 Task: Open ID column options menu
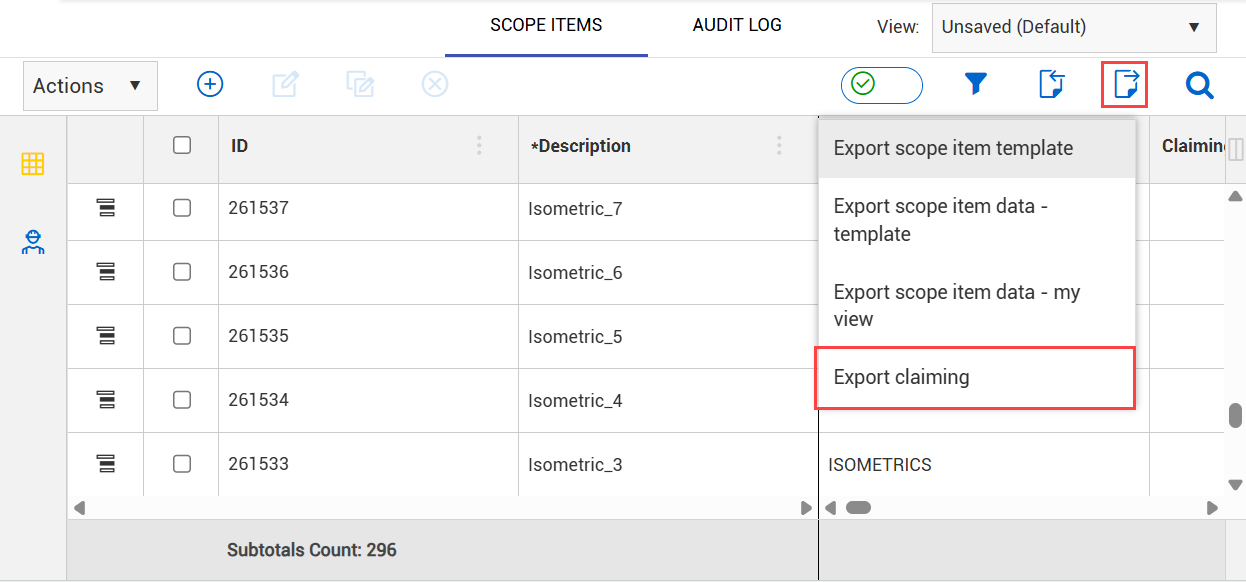click(479, 146)
